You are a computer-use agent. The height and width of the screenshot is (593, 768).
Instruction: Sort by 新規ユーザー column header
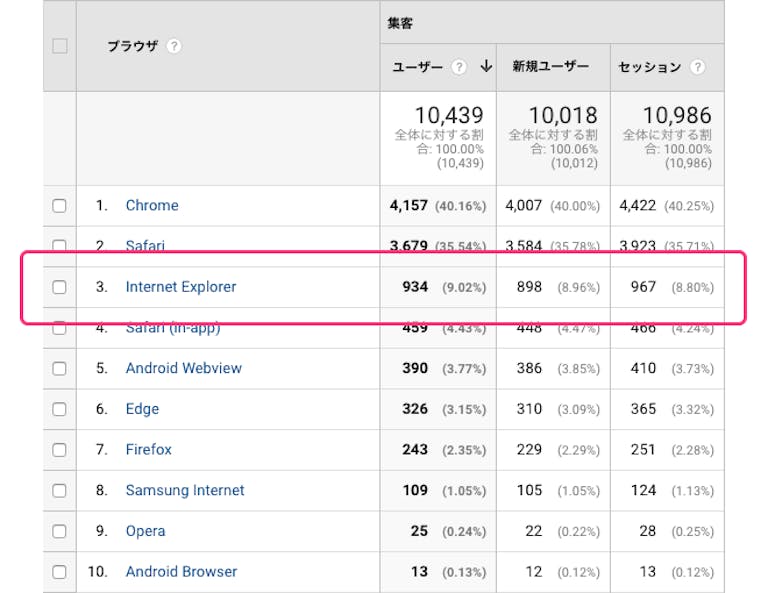(551, 67)
